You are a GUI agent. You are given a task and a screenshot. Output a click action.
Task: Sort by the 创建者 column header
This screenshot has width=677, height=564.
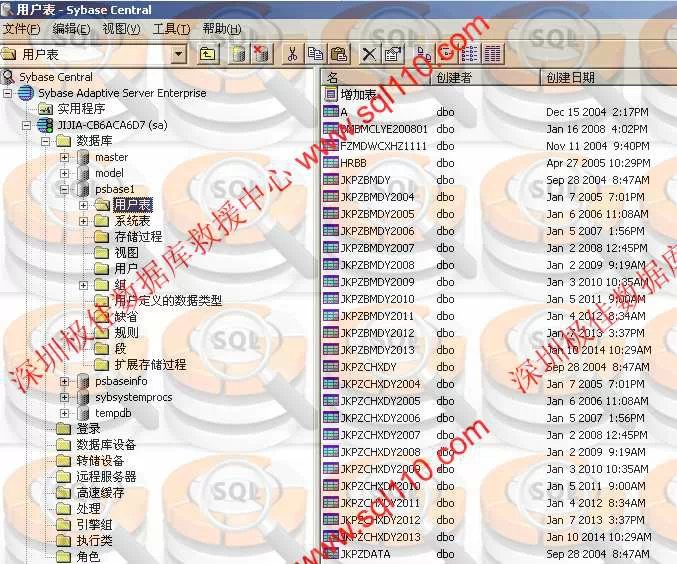coord(486,77)
